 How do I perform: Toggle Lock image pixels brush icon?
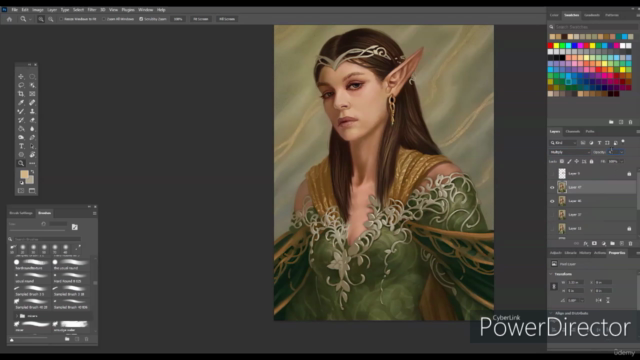coord(569,162)
